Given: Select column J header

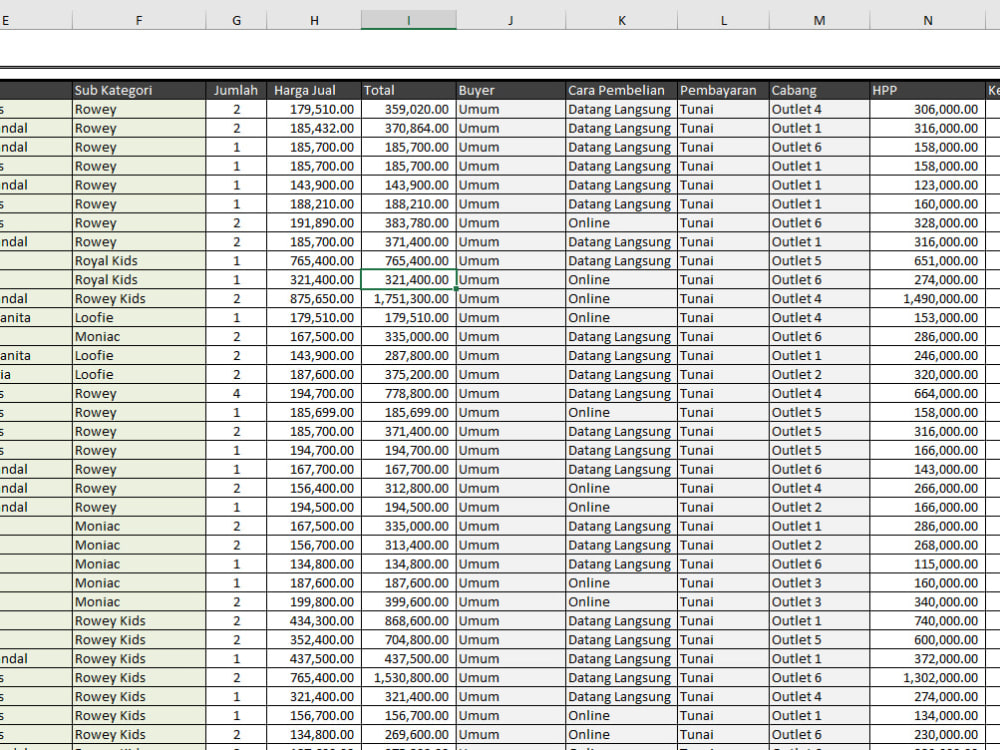Looking at the screenshot, I should 511,20.
